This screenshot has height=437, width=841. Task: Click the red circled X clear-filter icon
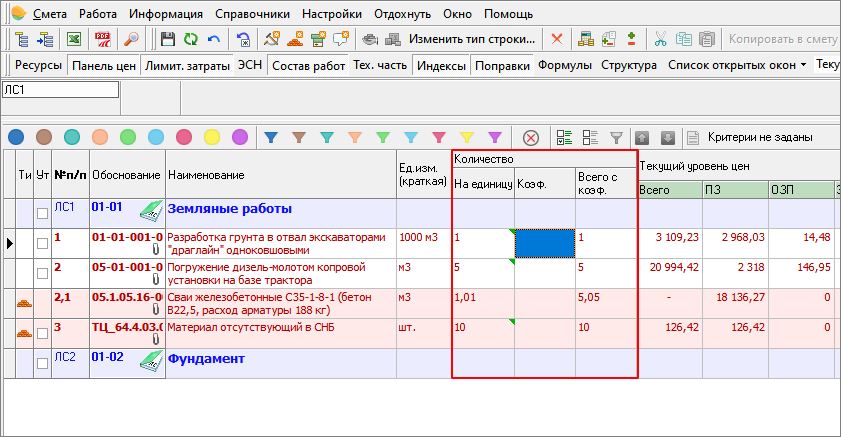(531, 137)
